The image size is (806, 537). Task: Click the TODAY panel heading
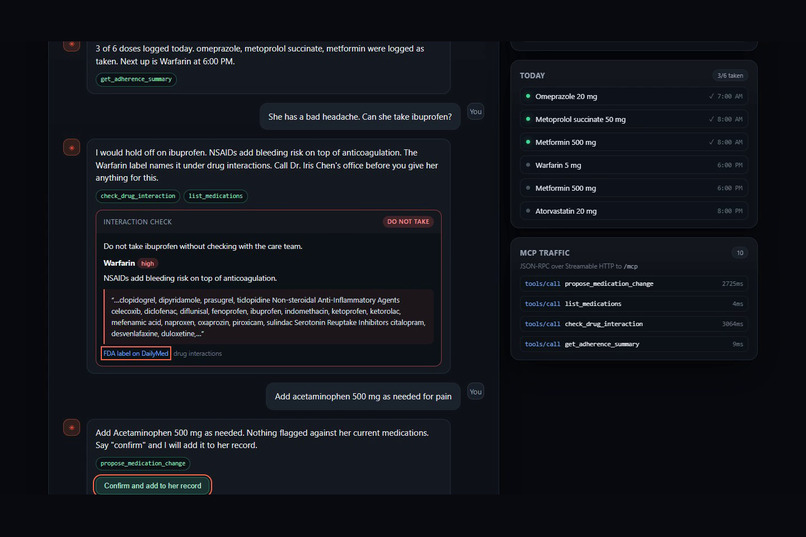click(x=532, y=76)
